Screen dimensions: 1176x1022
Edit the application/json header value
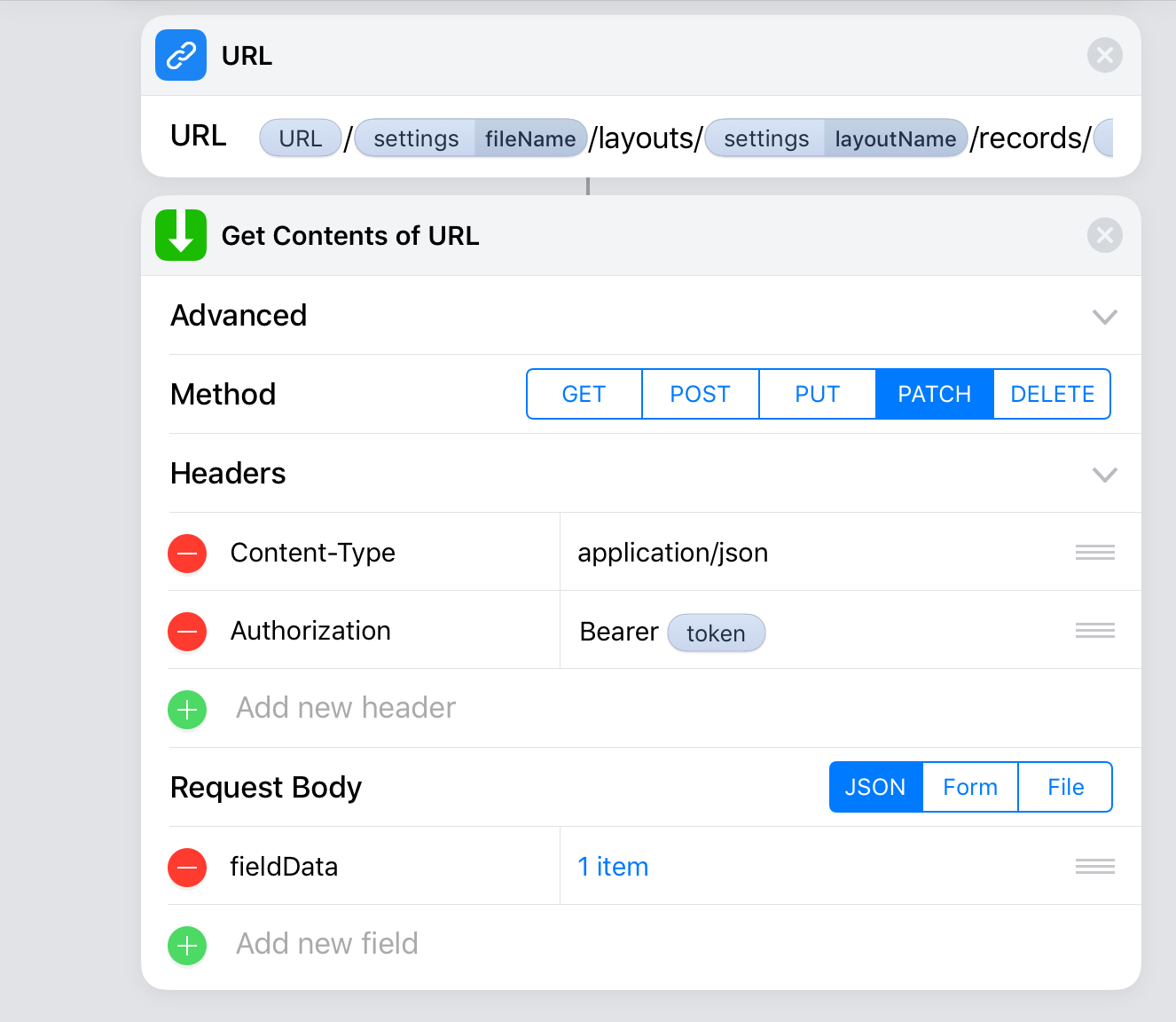pos(673,553)
